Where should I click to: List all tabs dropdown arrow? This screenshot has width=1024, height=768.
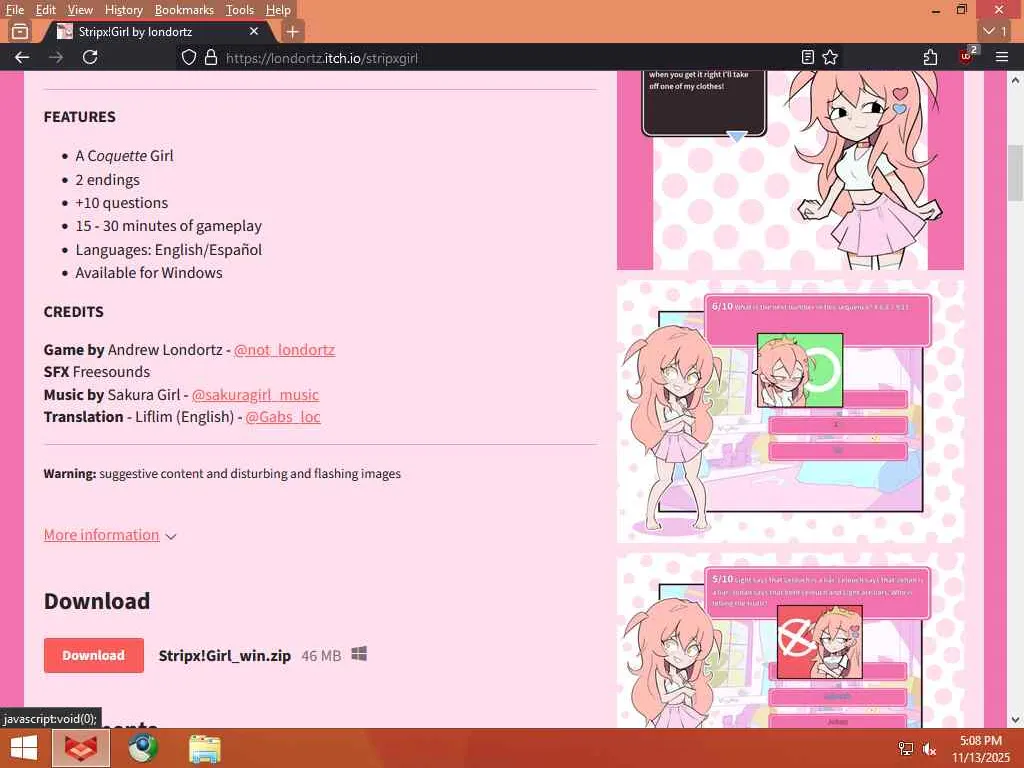point(996,31)
